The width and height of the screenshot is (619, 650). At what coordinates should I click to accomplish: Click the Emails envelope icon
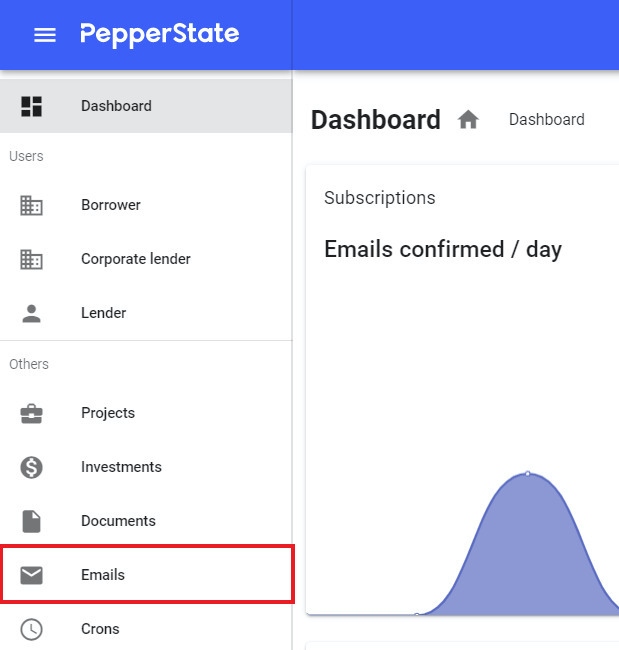click(x=32, y=575)
